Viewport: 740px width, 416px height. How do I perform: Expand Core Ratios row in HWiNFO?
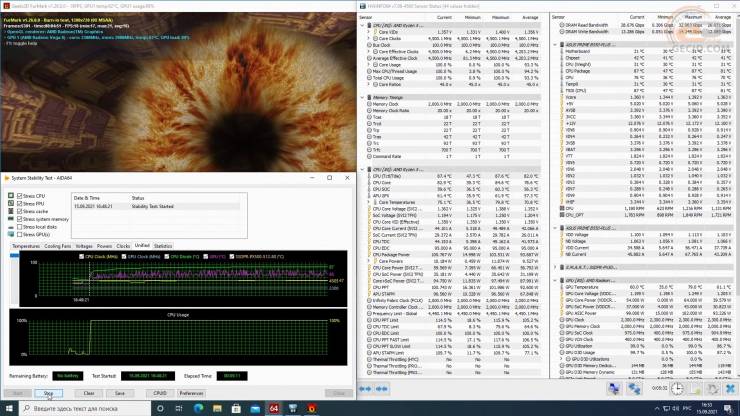[x=369, y=85]
